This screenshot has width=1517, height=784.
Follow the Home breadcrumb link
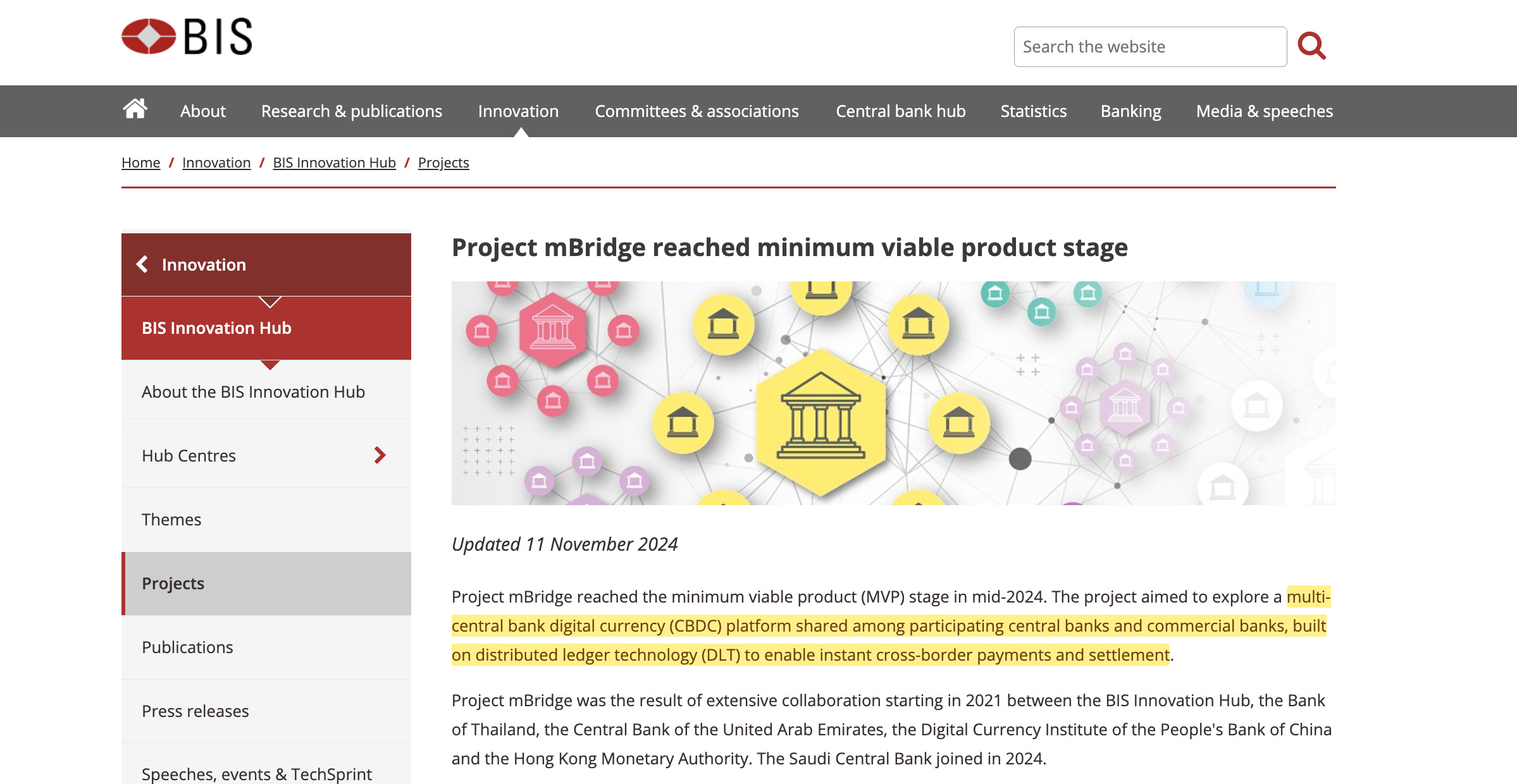140,162
